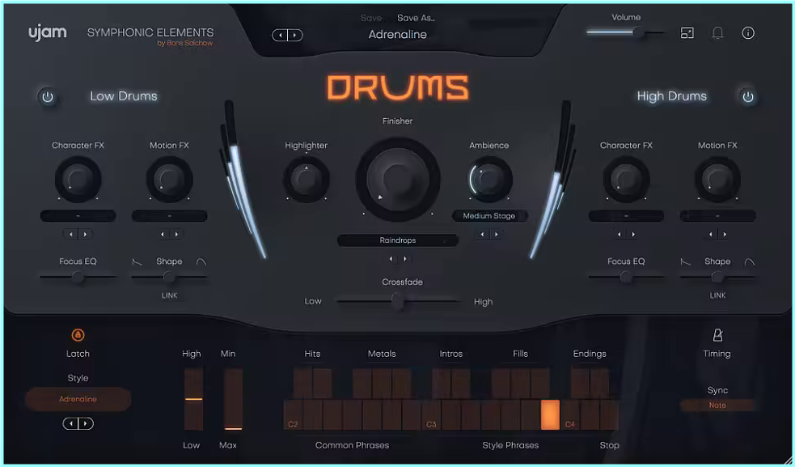795x467 pixels.
Task: Click the Low Drums Motion FX knob
Action: [169, 179]
